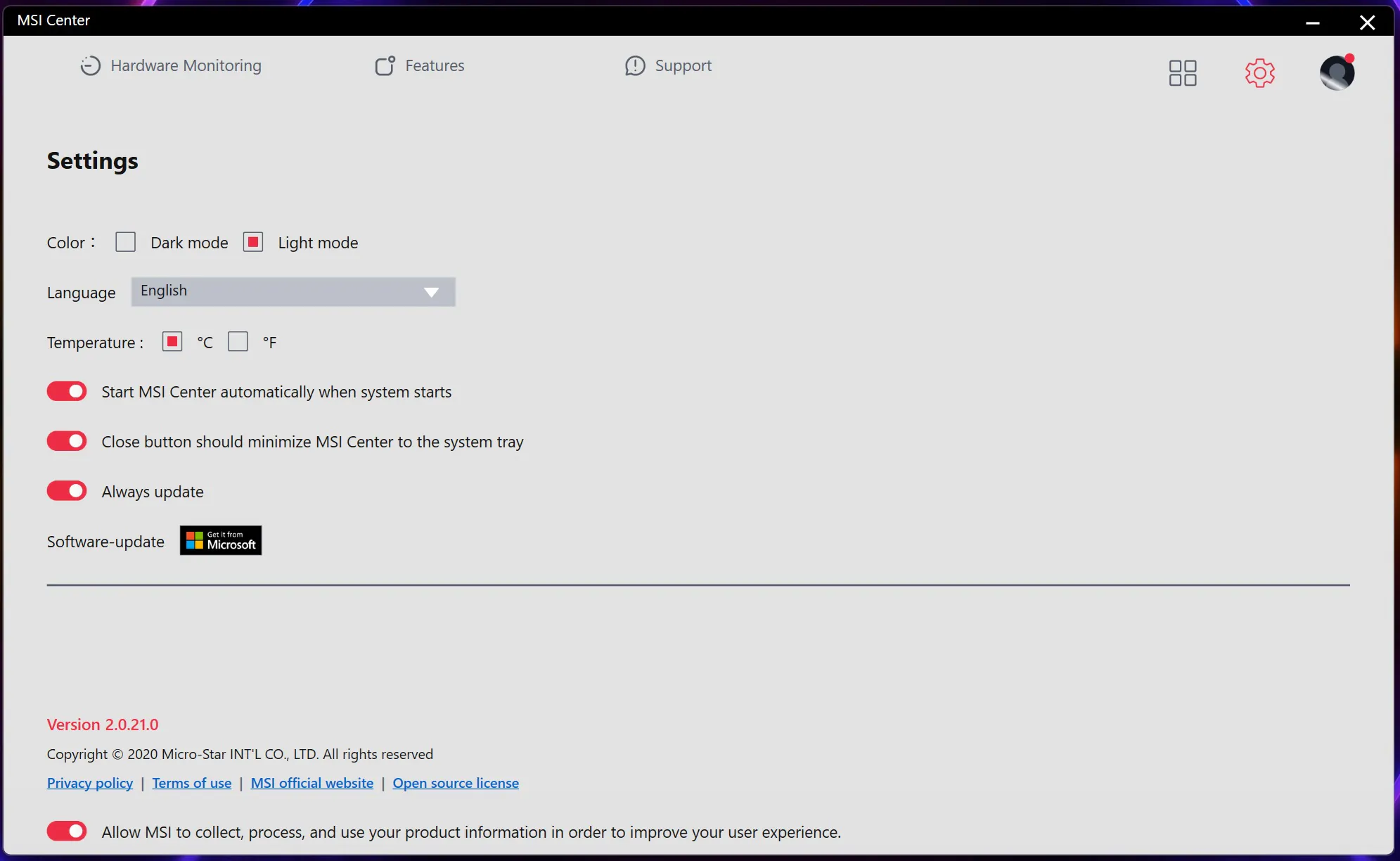Click the red settings gear icon
This screenshot has width=1400, height=861.
click(x=1260, y=72)
